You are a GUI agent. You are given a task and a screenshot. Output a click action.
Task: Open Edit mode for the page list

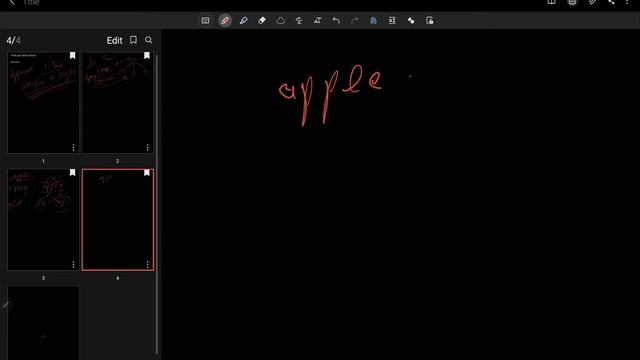(x=114, y=40)
